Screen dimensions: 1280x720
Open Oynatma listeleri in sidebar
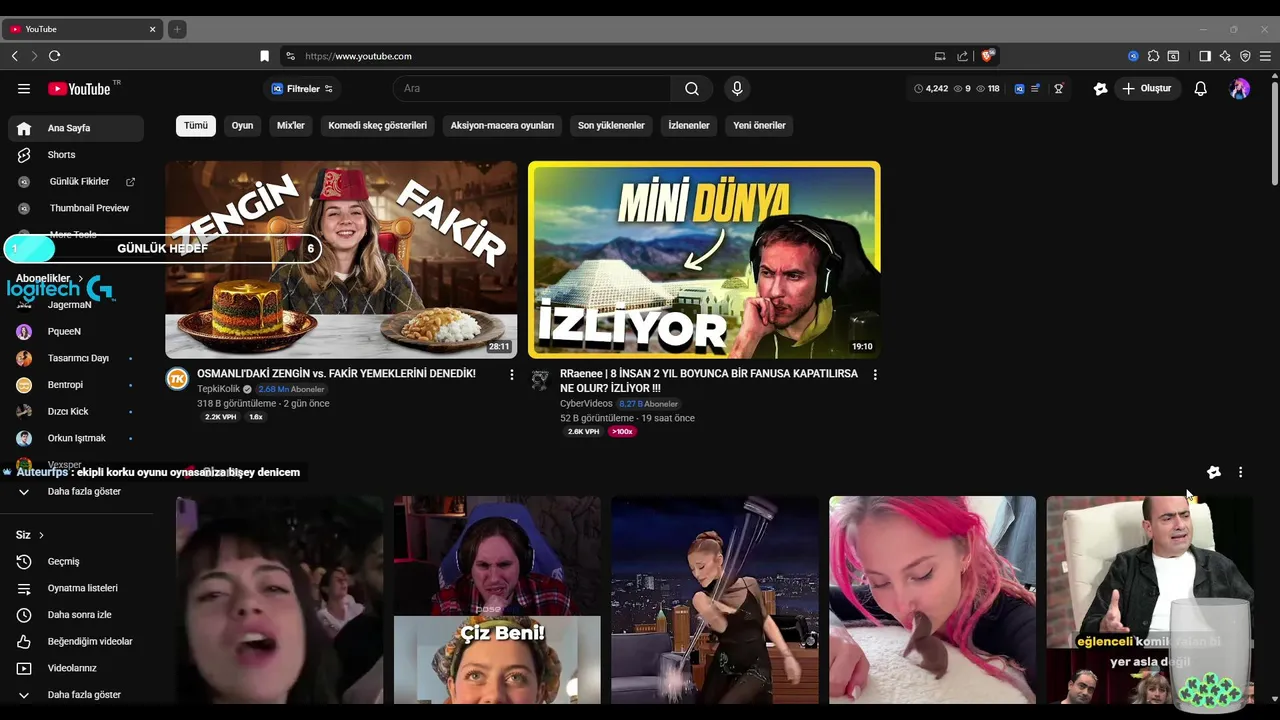[x=76, y=588]
